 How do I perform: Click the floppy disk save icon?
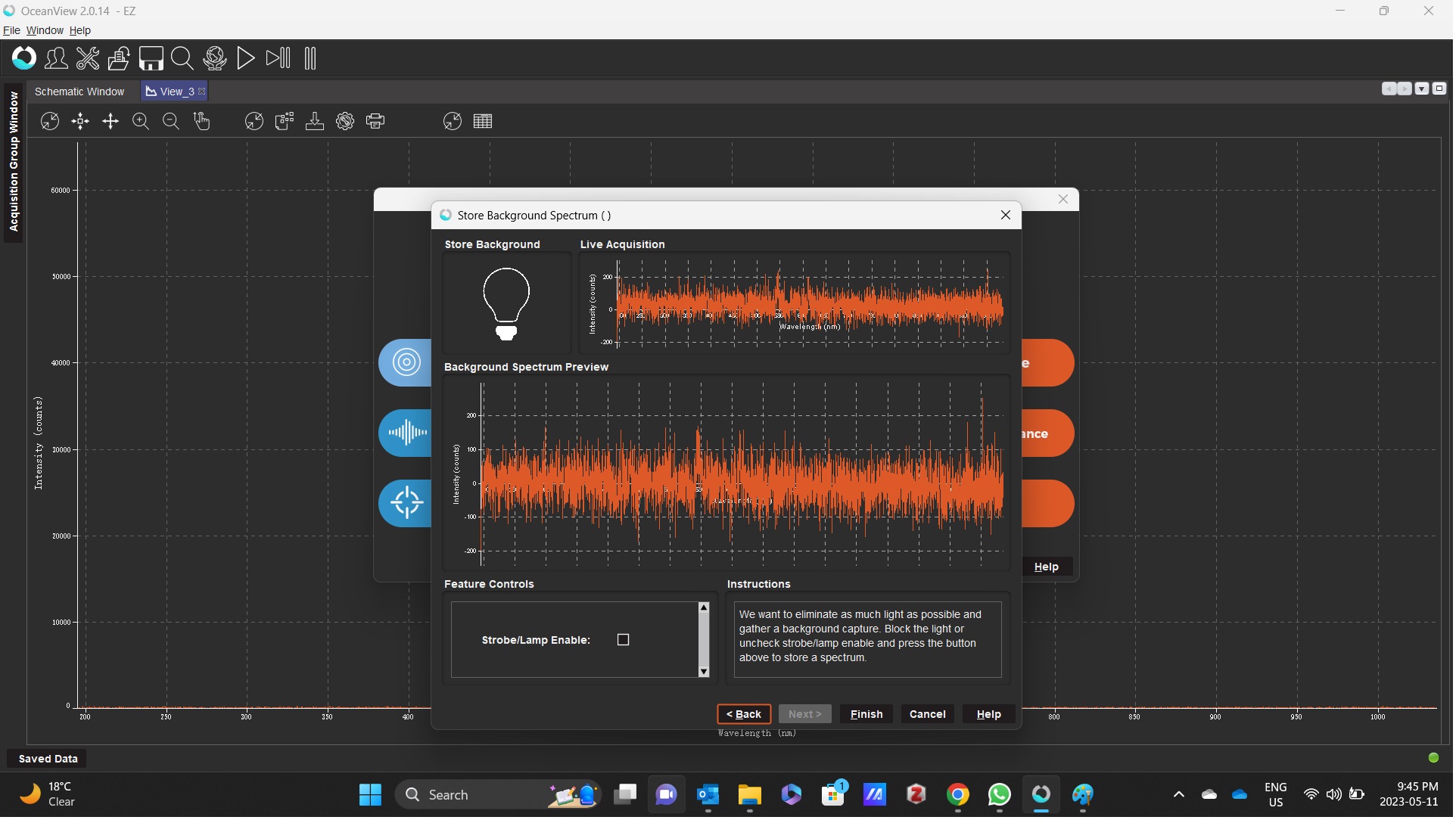click(x=151, y=58)
